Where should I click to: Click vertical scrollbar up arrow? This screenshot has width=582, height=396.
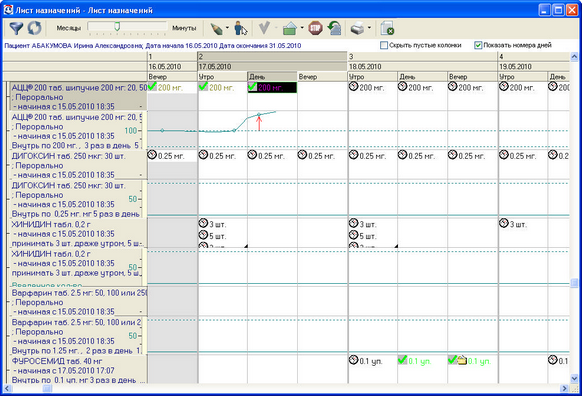(574, 57)
